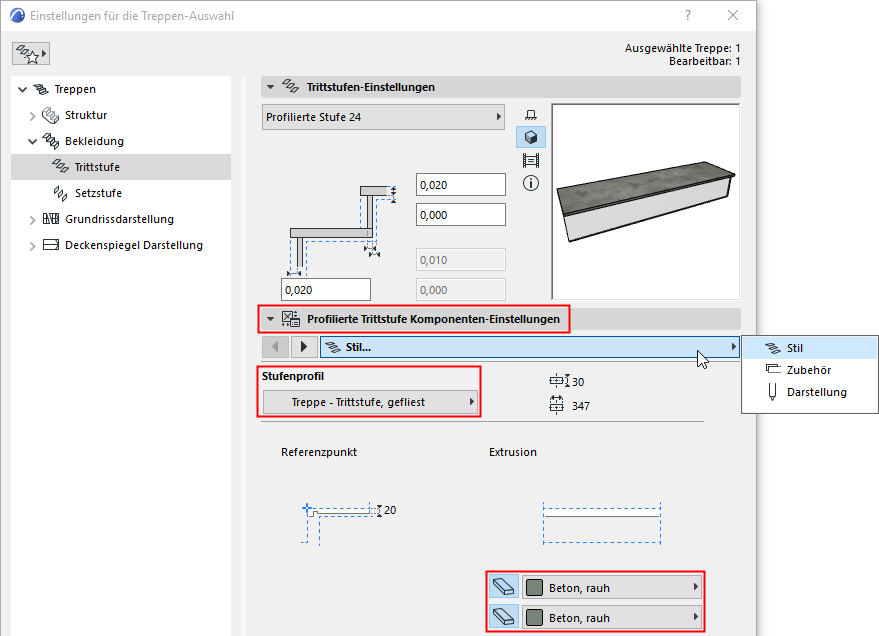The width and height of the screenshot is (879, 636).
Task: Click the Struktur icon in tree
Action: pyautogui.click(x=50, y=115)
